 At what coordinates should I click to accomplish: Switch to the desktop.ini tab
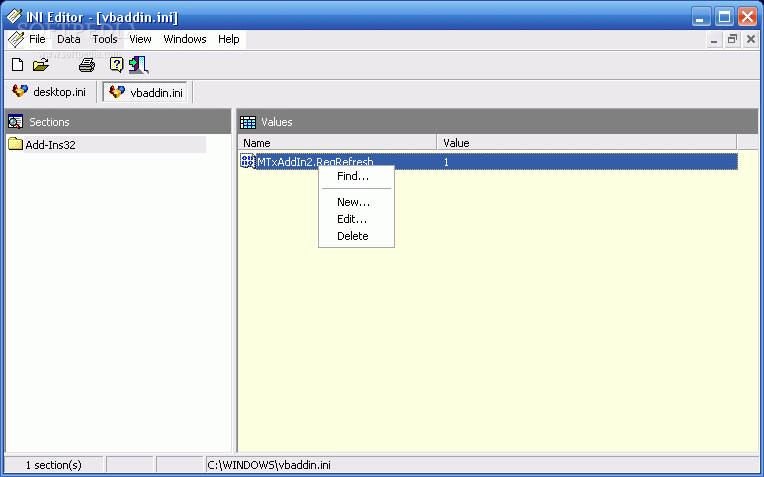tap(49, 92)
